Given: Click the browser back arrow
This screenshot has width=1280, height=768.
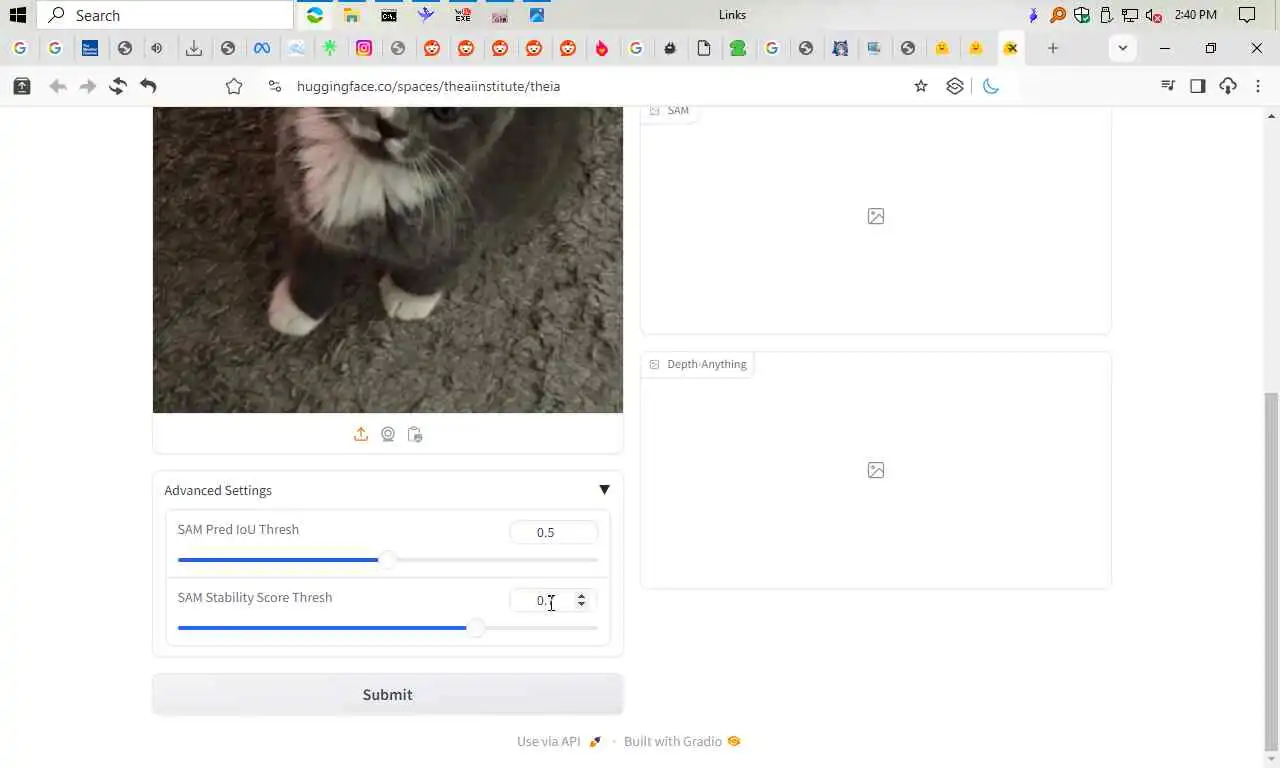Looking at the screenshot, I should [x=58, y=86].
